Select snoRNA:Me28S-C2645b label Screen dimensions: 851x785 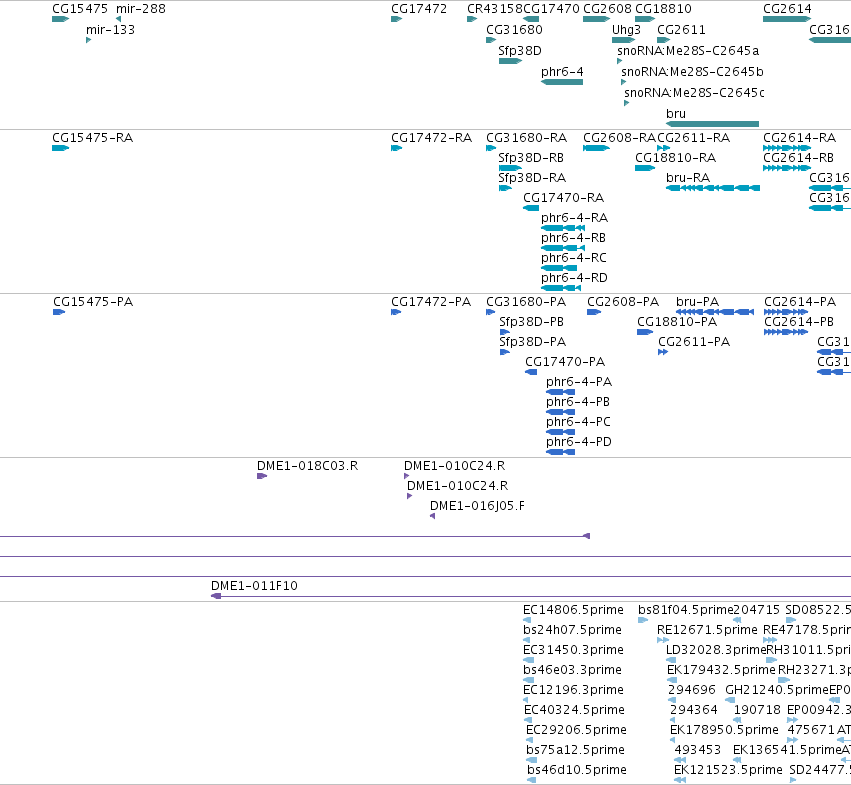pyautogui.click(x=692, y=72)
